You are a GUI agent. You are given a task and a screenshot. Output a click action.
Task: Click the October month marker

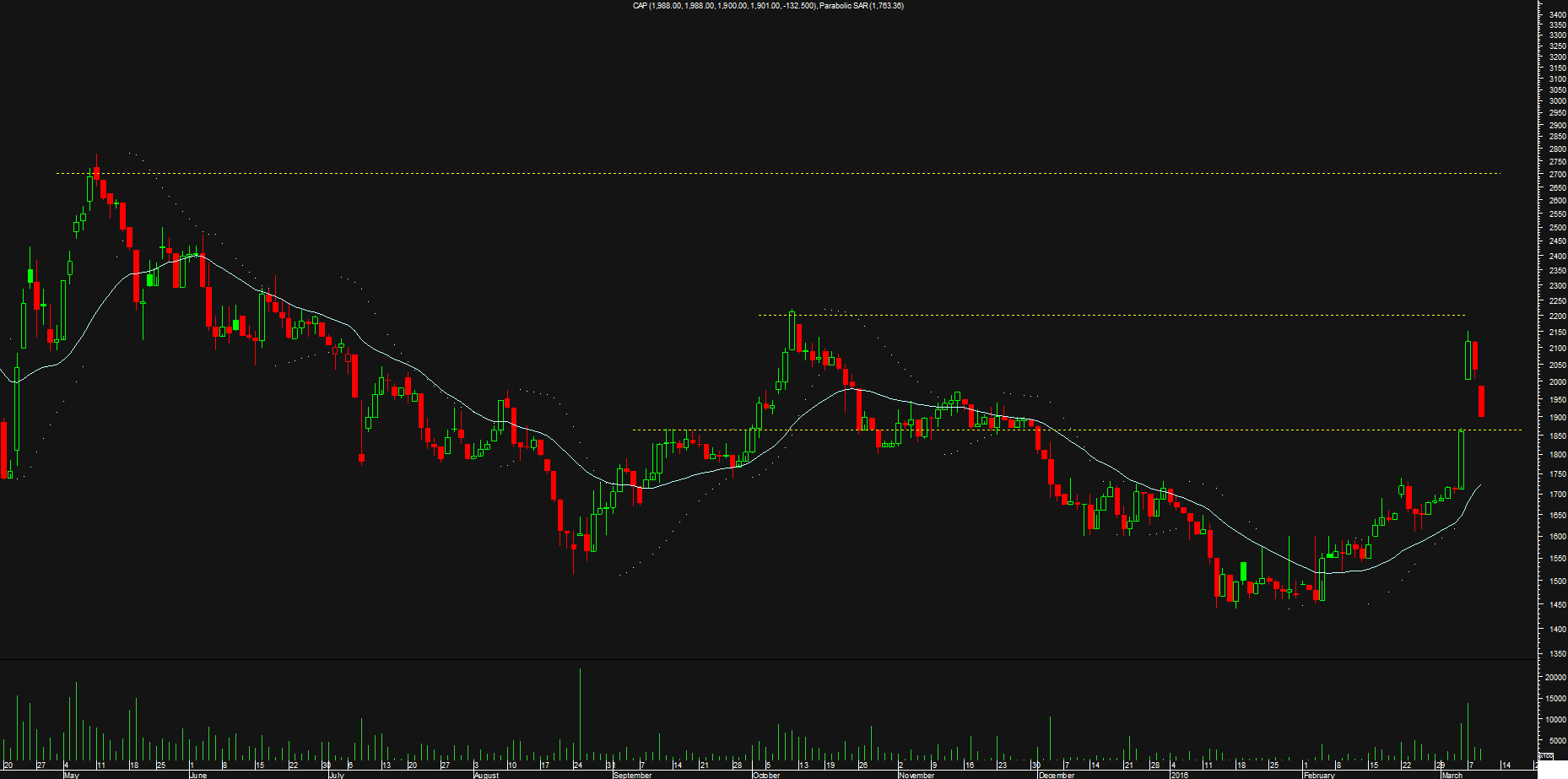click(x=766, y=775)
